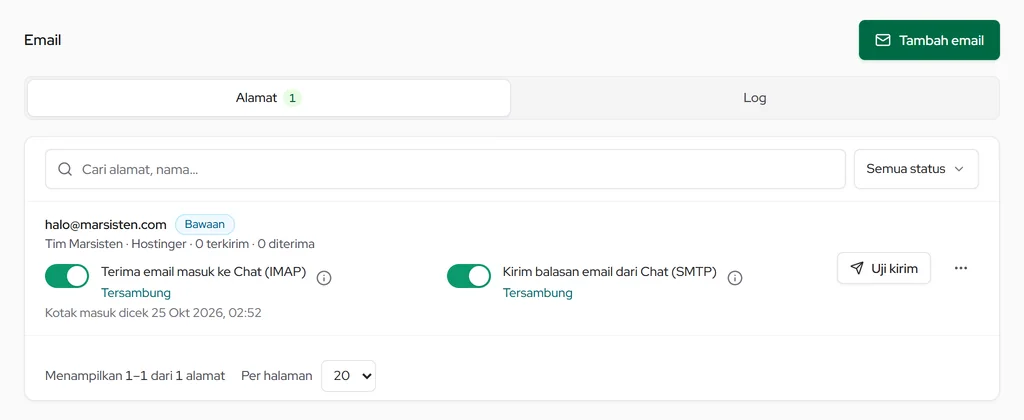Open the Log tab
1024x420 pixels.
(754, 98)
